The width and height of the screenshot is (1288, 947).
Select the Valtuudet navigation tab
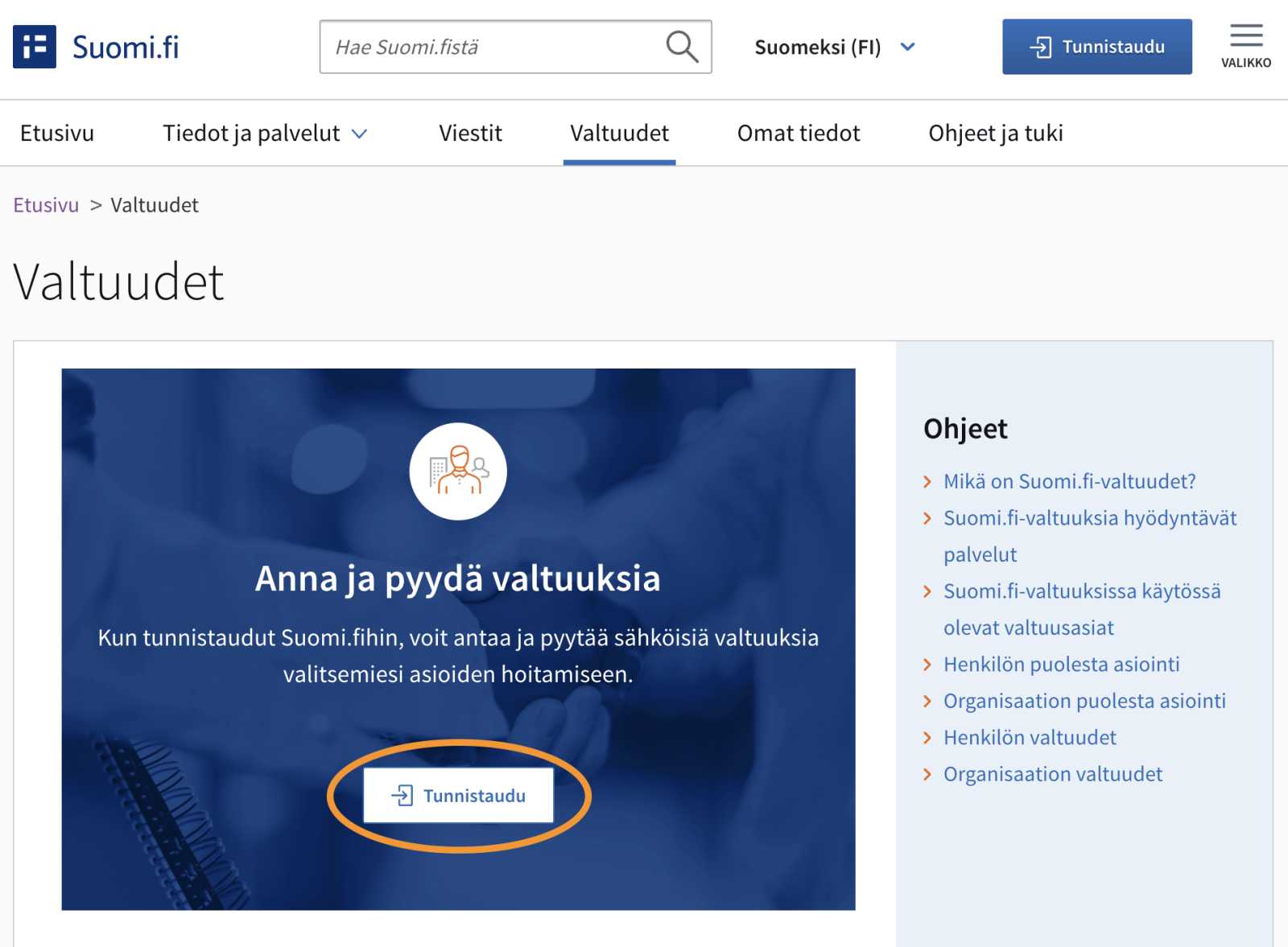coord(619,134)
